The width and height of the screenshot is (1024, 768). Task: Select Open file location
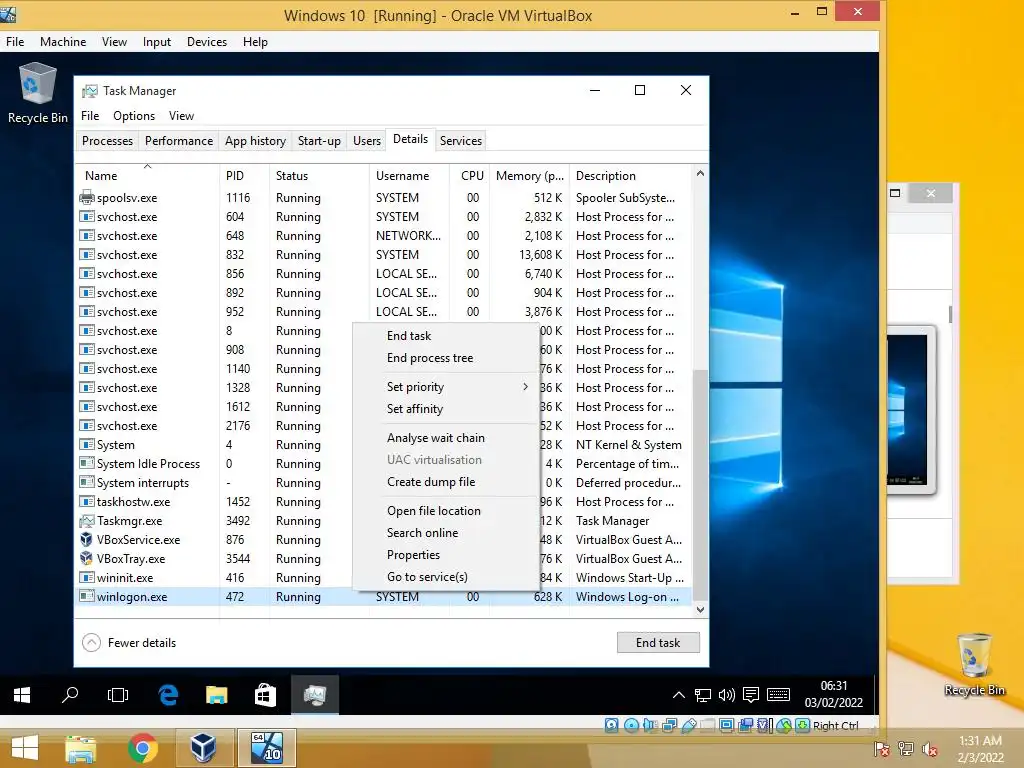[447, 511]
